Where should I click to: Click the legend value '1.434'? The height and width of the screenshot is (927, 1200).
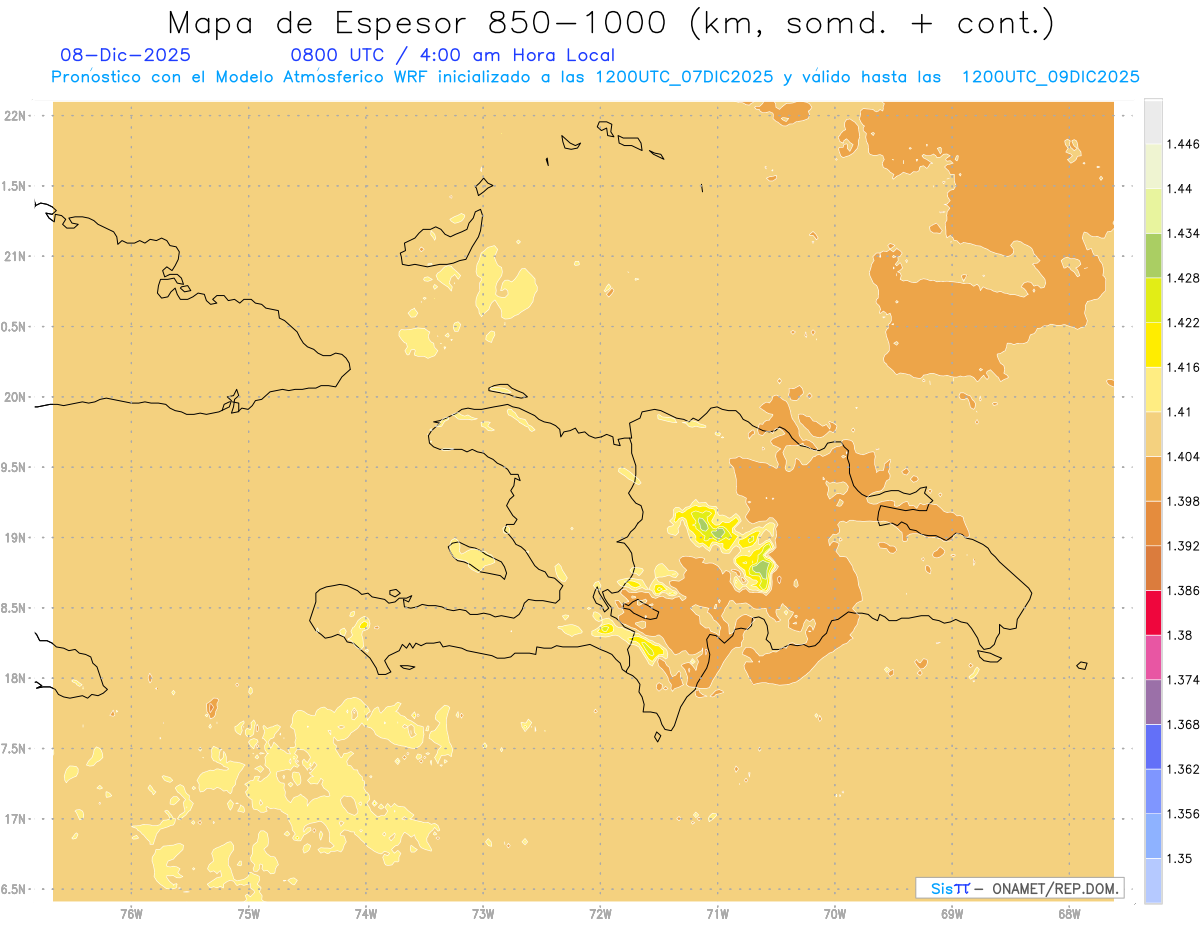(x=1183, y=233)
